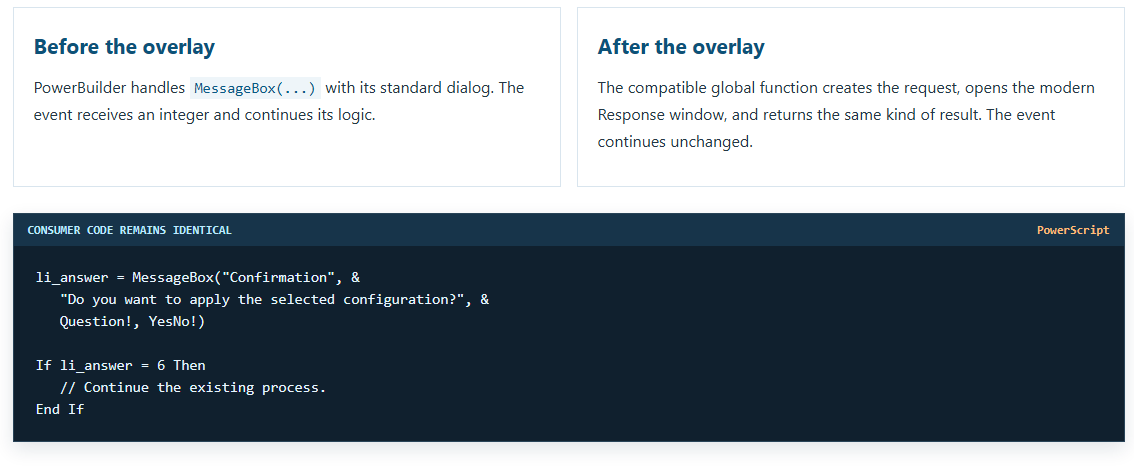Click the "Continue the existing process" comment
The image size is (1134, 471).
point(193,387)
